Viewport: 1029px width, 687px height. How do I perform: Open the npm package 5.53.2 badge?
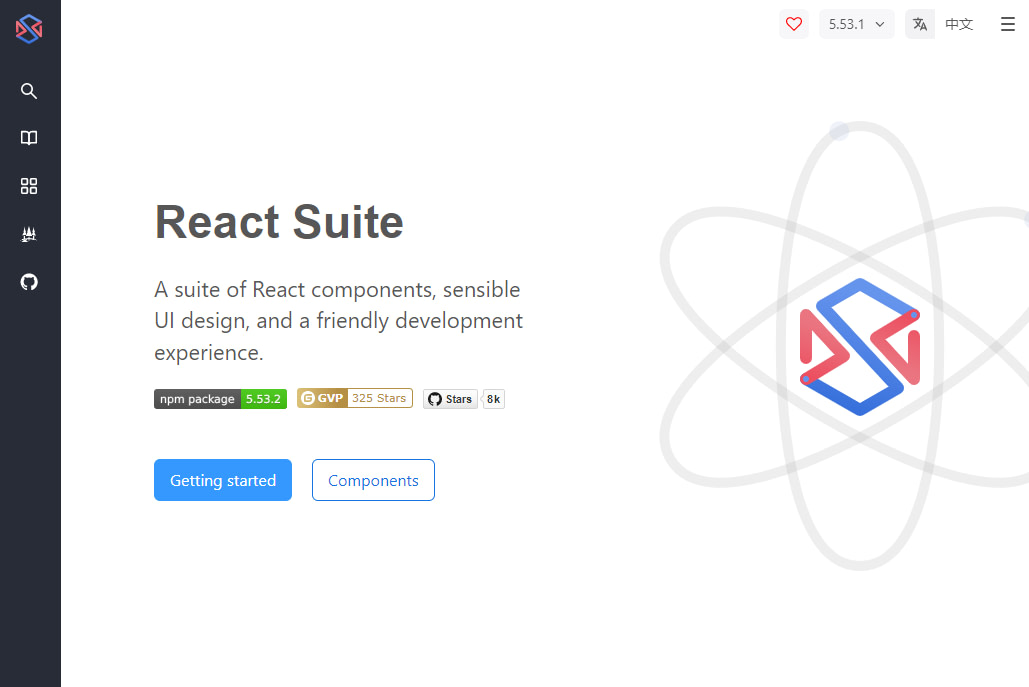coord(220,398)
